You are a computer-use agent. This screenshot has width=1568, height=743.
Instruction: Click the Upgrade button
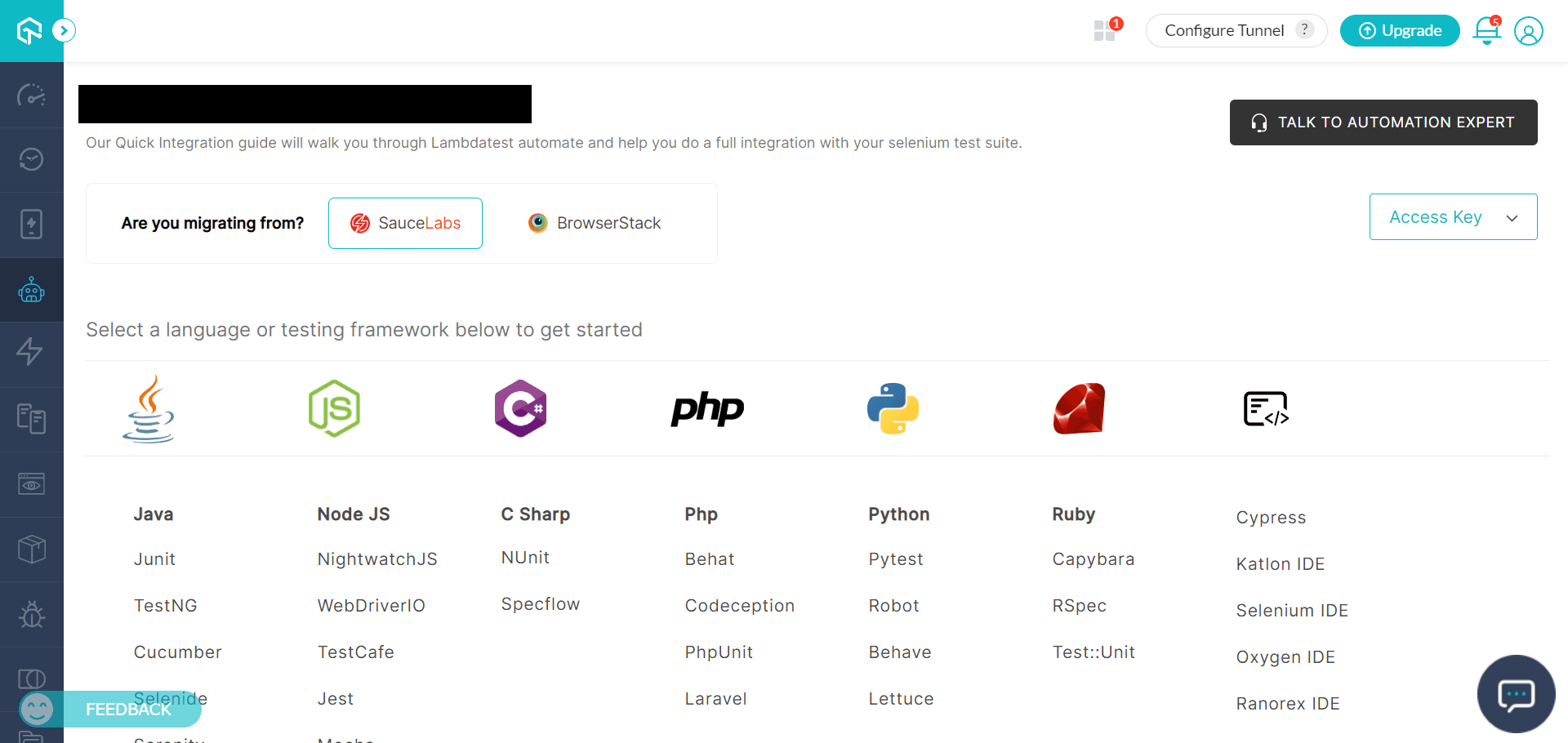[x=1400, y=31]
